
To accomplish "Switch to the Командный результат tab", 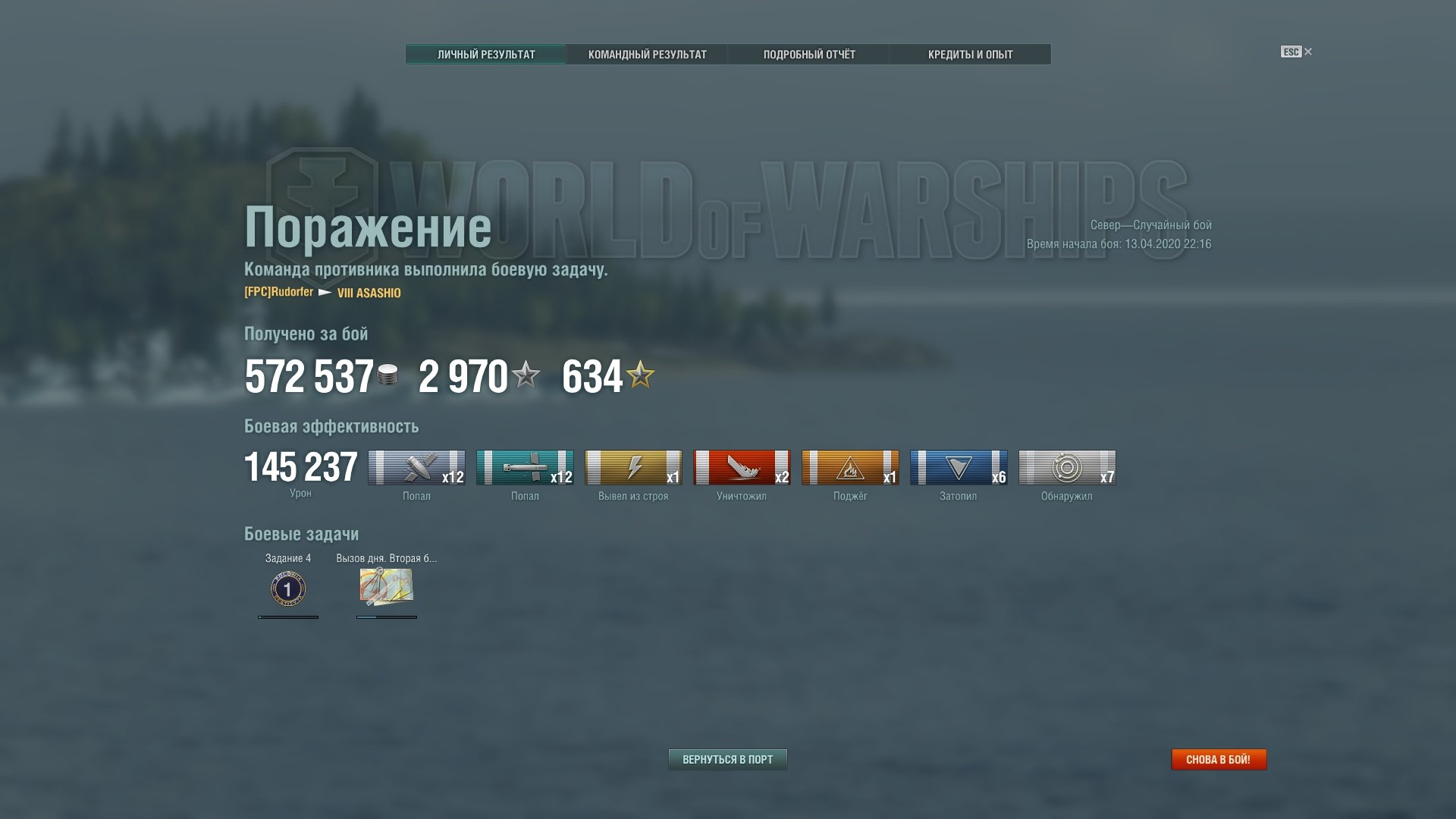I will click(648, 55).
